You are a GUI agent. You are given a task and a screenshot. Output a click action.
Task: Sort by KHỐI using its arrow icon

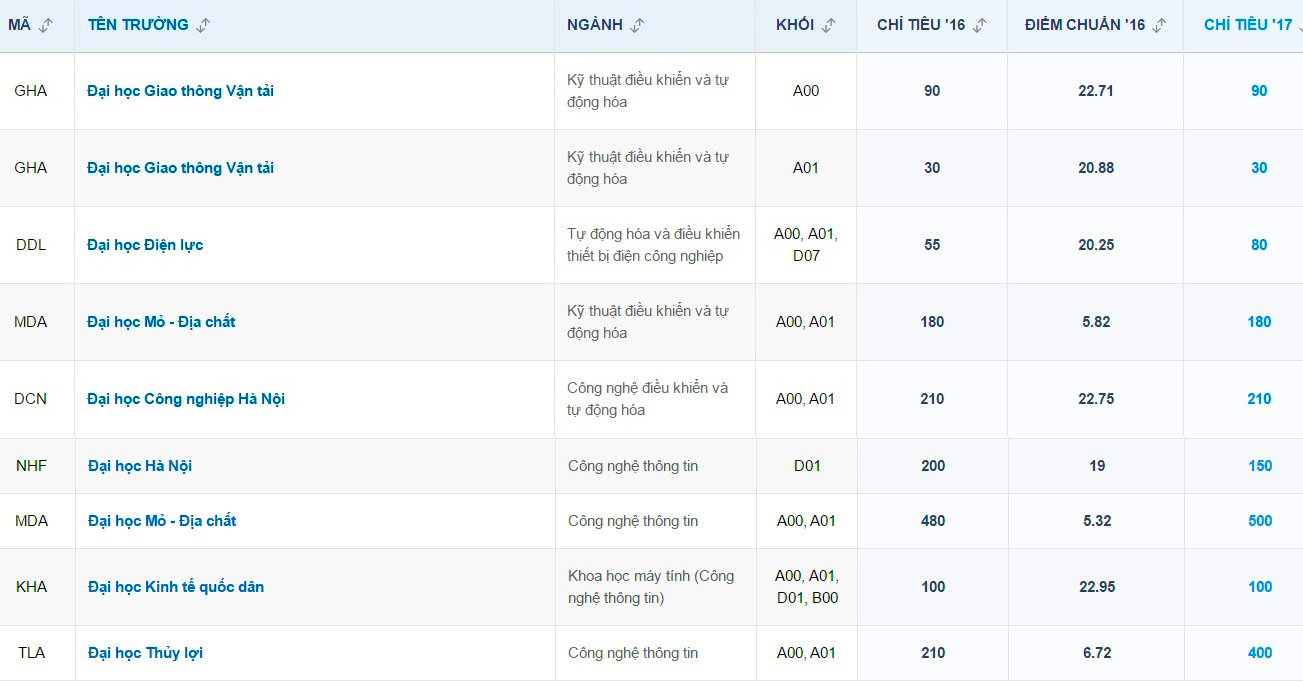(828, 26)
